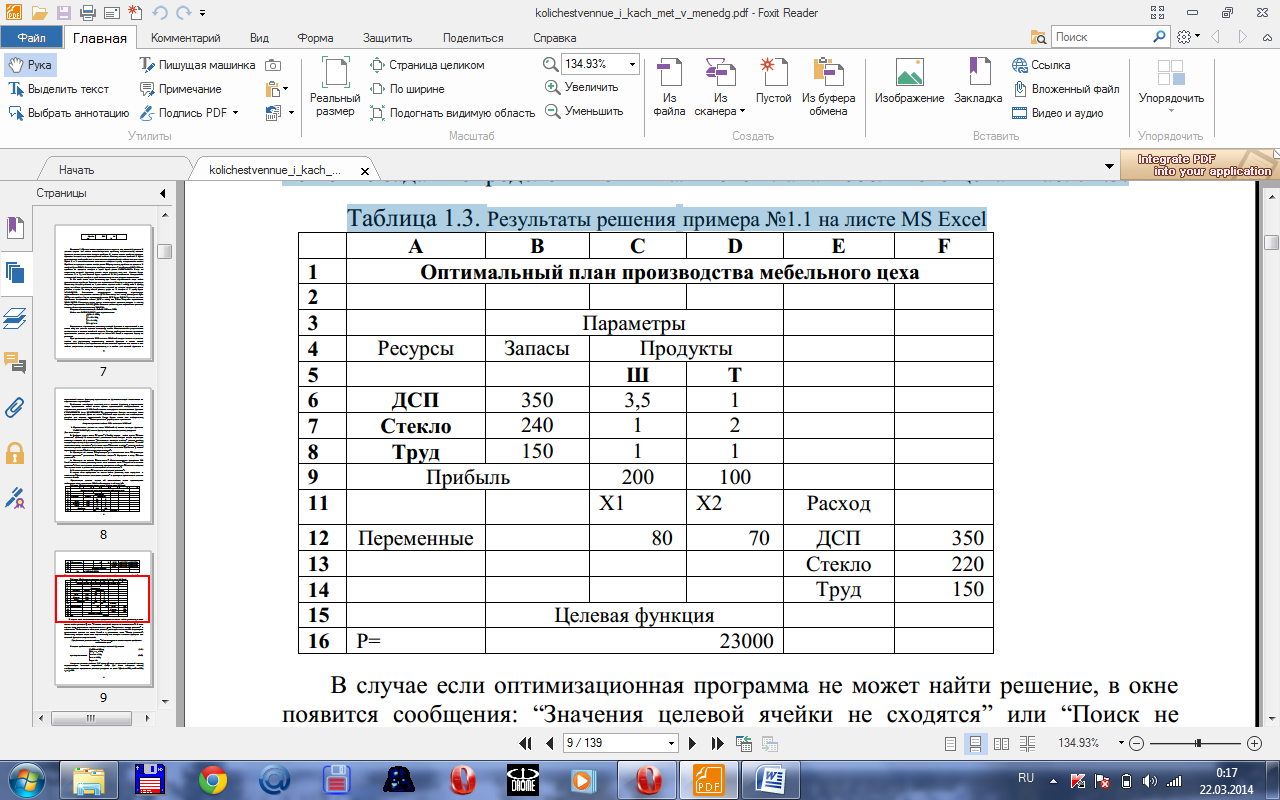
Task: Select the Hand (Рука) tool
Action: tap(29, 65)
